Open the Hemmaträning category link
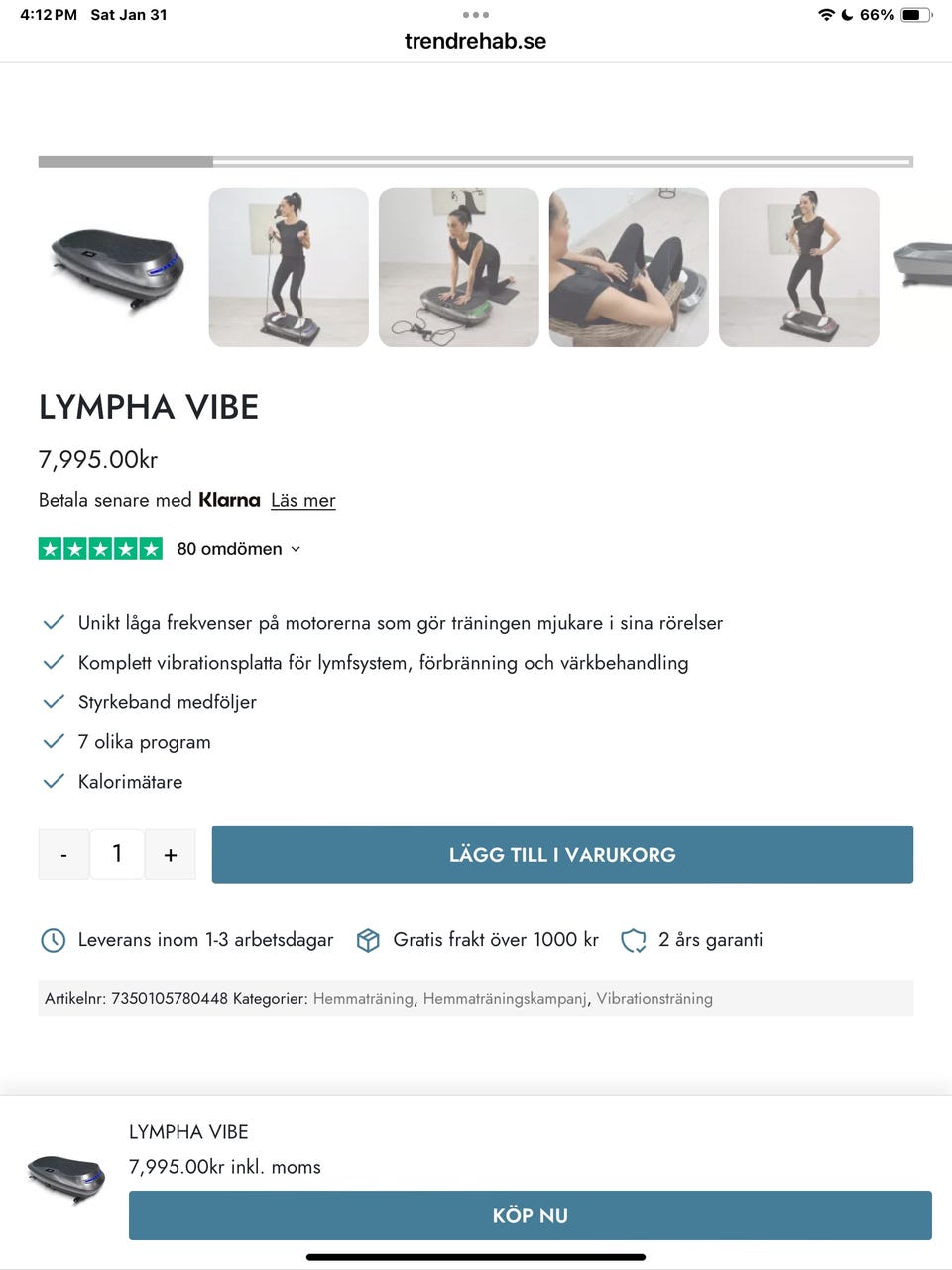 click(x=363, y=998)
